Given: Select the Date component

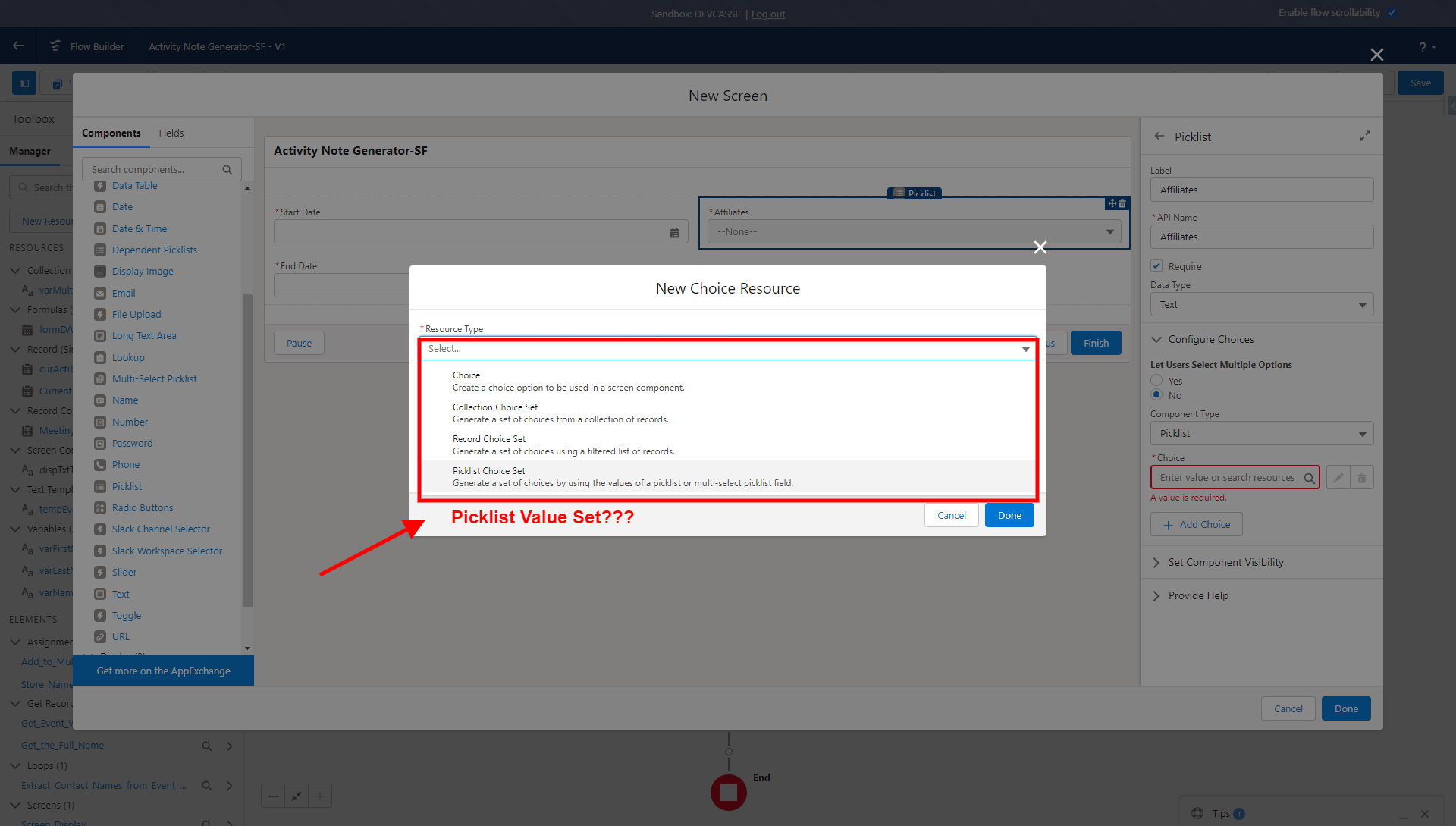Looking at the screenshot, I should (121, 206).
